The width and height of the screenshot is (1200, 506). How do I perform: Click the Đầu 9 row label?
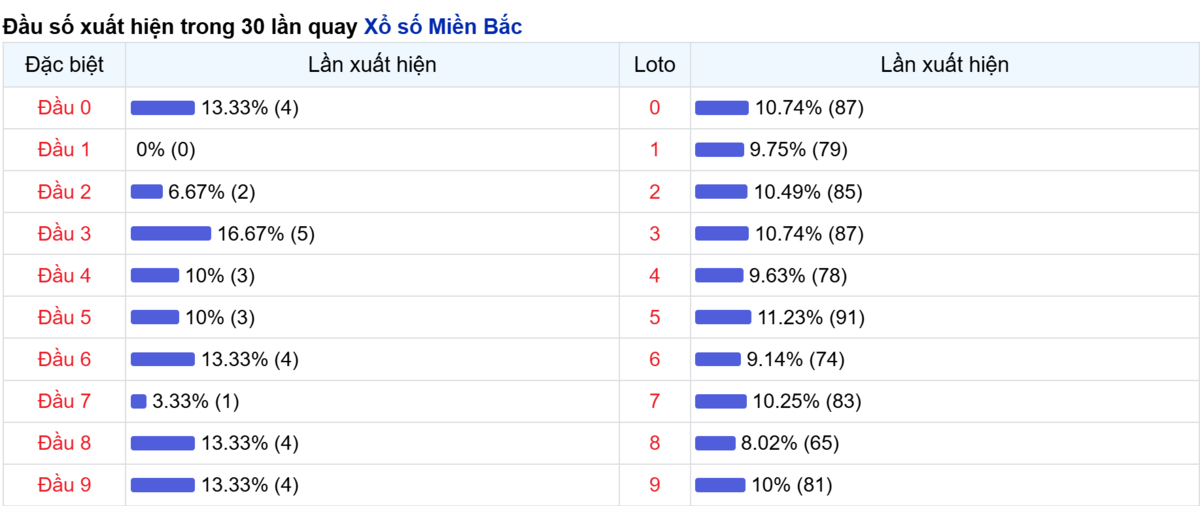(x=64, y=486)
